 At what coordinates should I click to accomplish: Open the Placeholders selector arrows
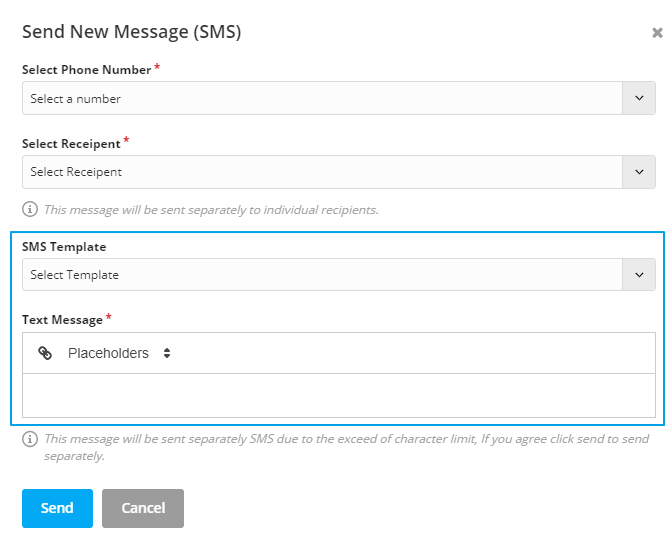point(167,353)
